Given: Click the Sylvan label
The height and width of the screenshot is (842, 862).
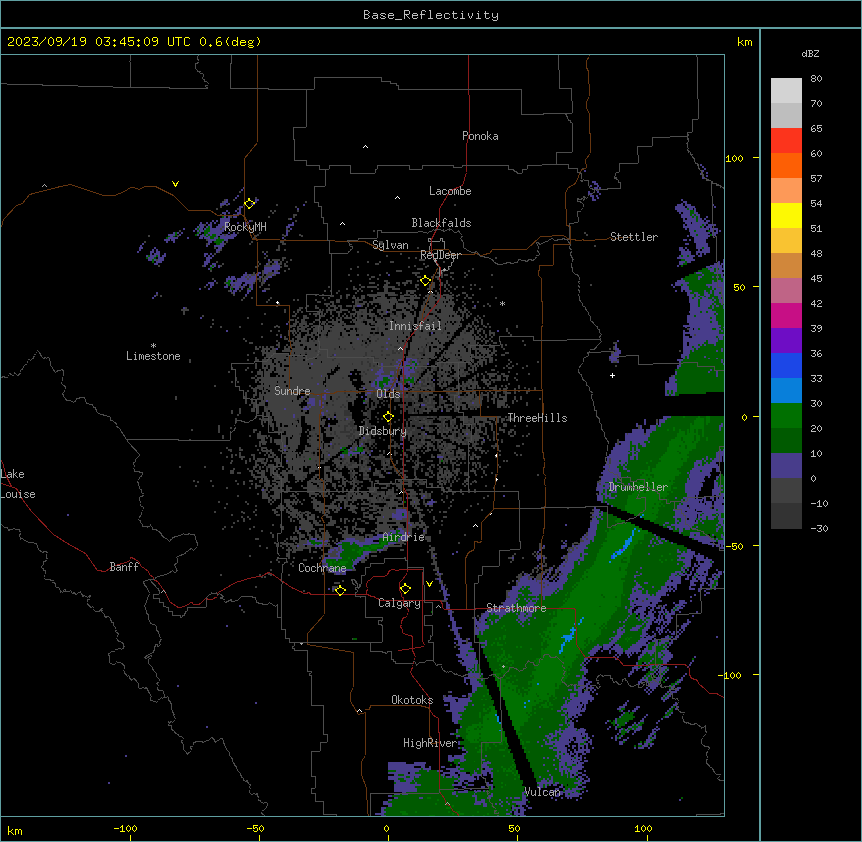Looking at the screenshot, I should (390, 245).
